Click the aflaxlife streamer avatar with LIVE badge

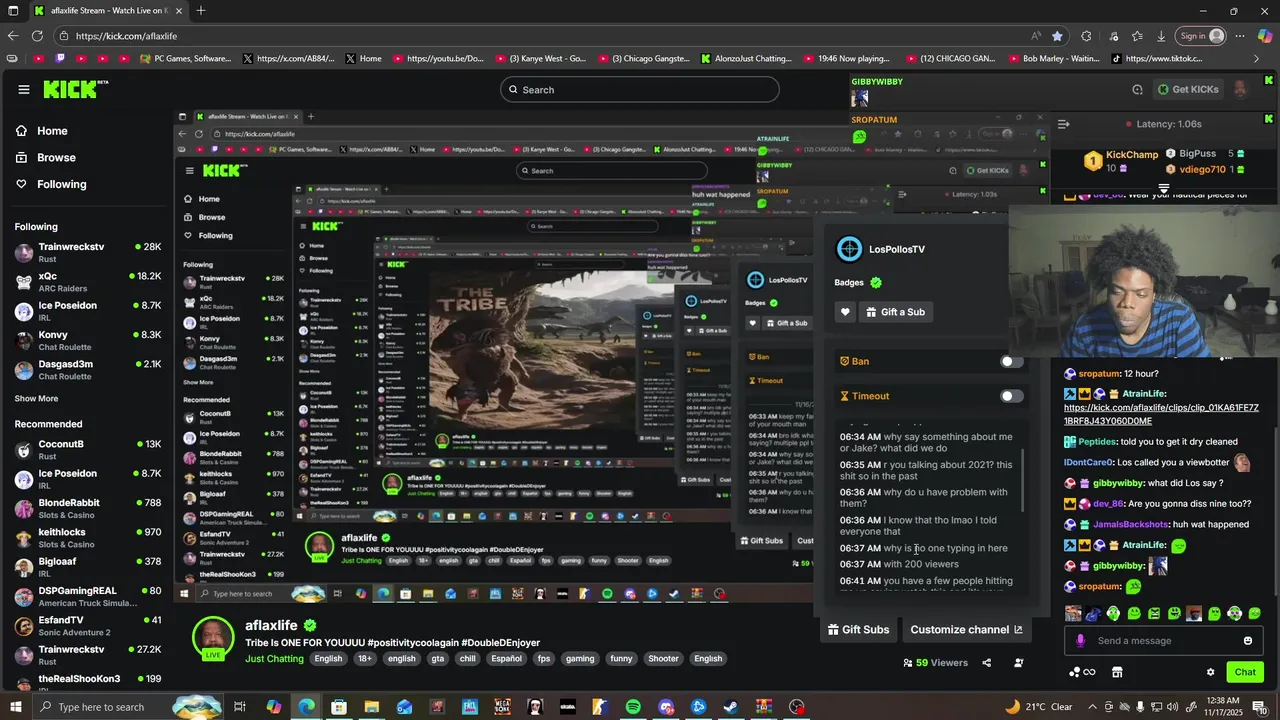[213, 640]
